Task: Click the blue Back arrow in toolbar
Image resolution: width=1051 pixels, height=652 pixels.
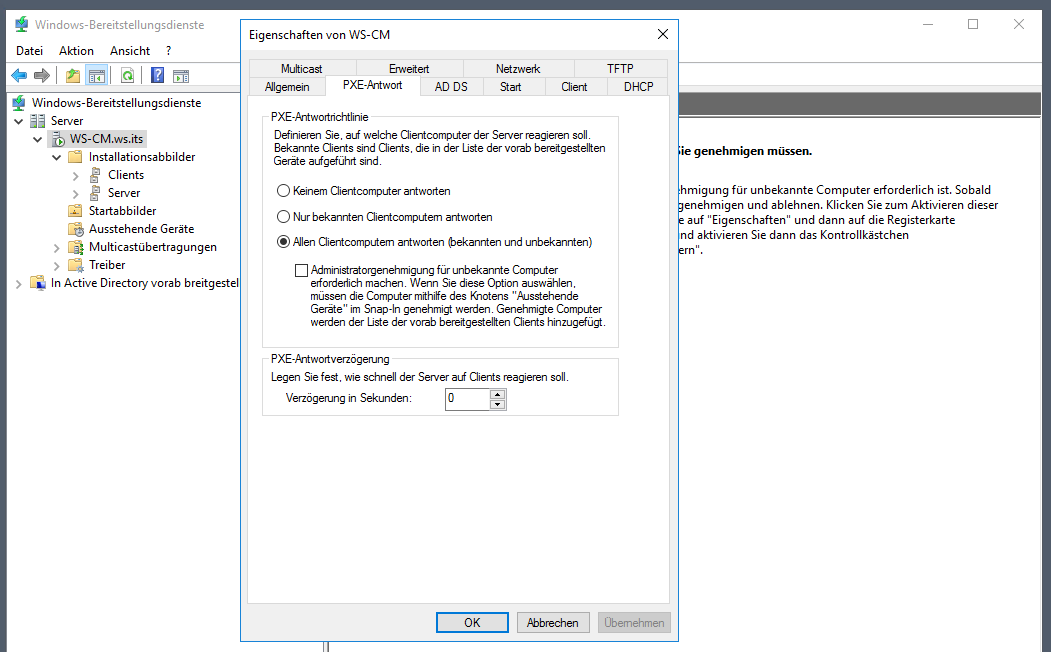Action: (x=19, y=76)
